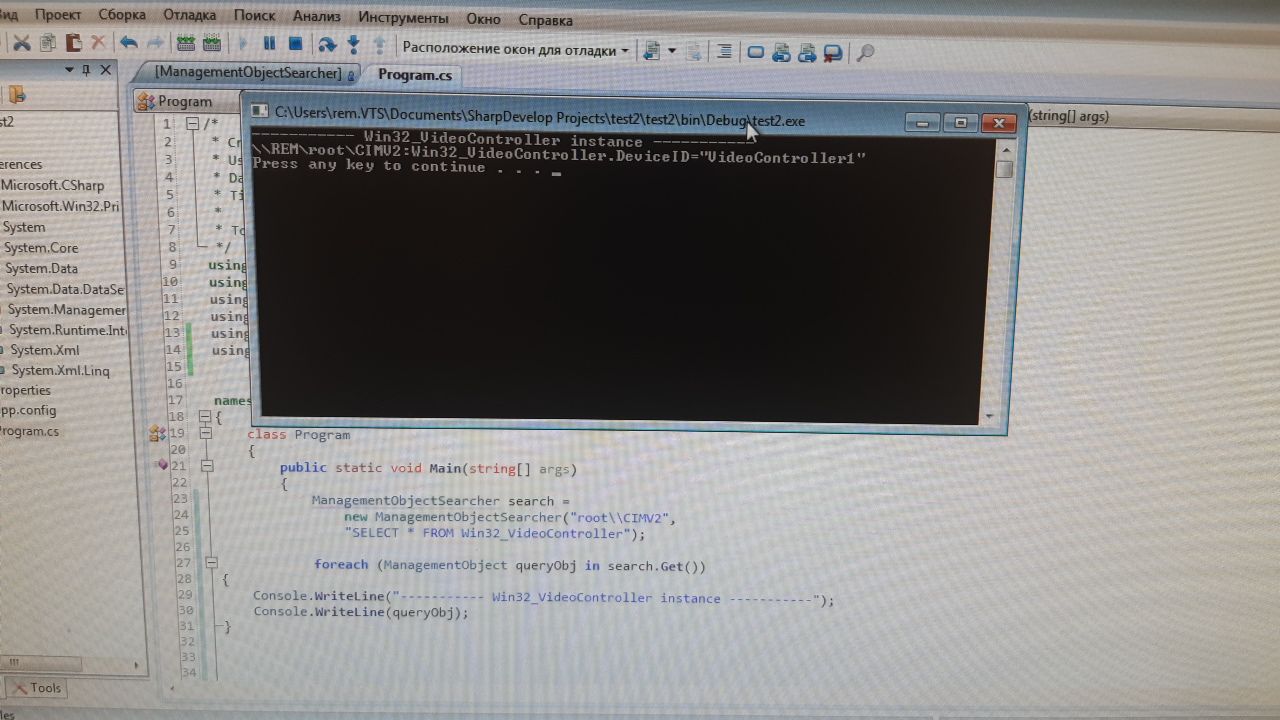Open the Tools tab at bottom left

pyautogui.click(x=38, y=687)
